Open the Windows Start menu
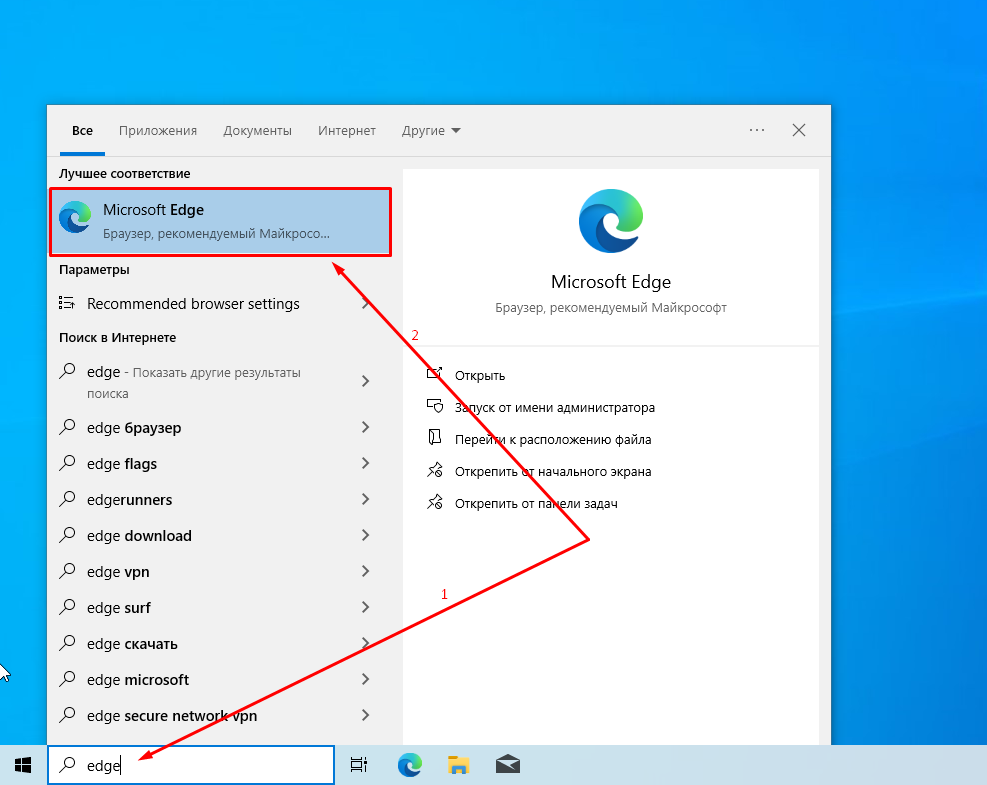Image resolution: width=987 pixels, height=785 pixels. (x=23, y=765)
